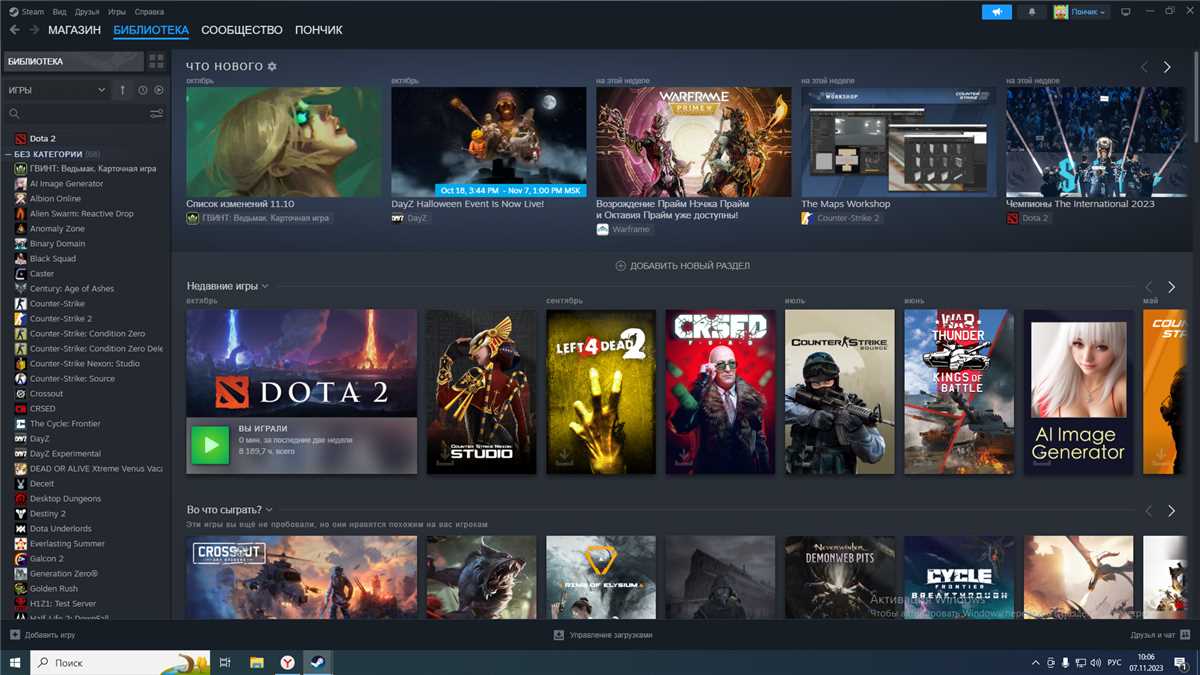
Task: Switch to Big Picture mode monitor icon
Action: (1125, 12)
